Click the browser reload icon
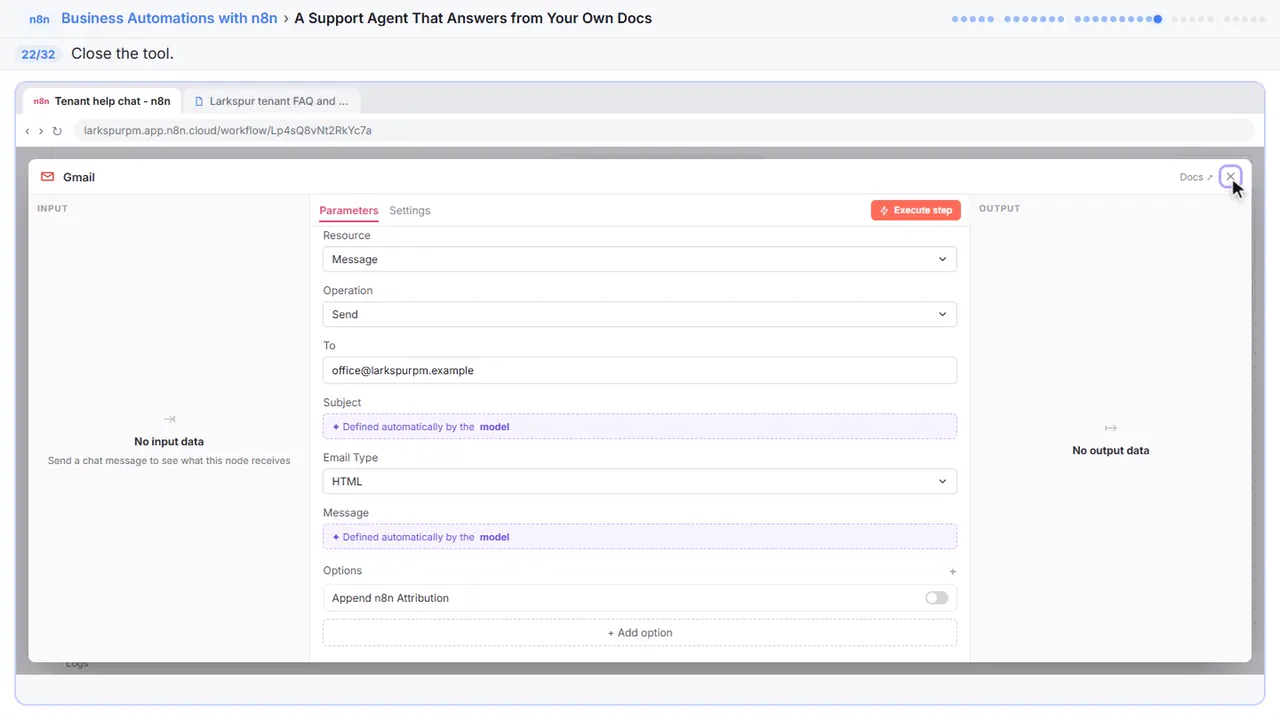The width and height of the screenshot is (1280, 720). (x=57, y=131)
